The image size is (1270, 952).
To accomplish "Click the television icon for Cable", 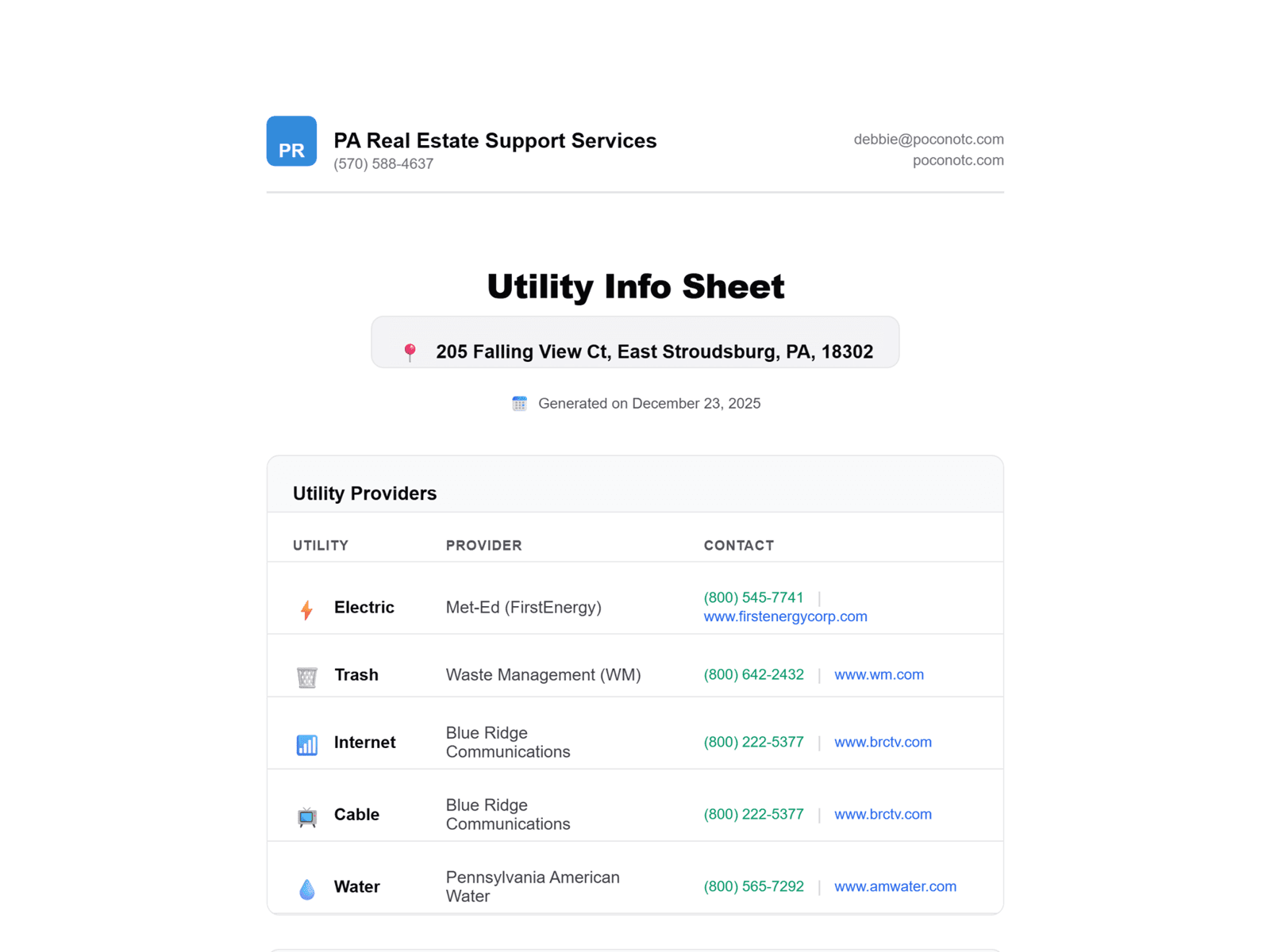I will (306, 815).
